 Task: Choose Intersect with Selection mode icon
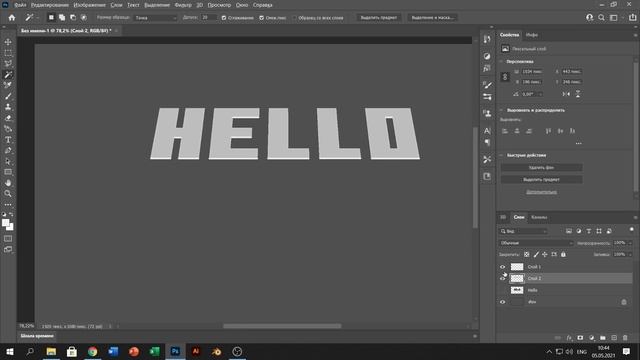[84, 18]
